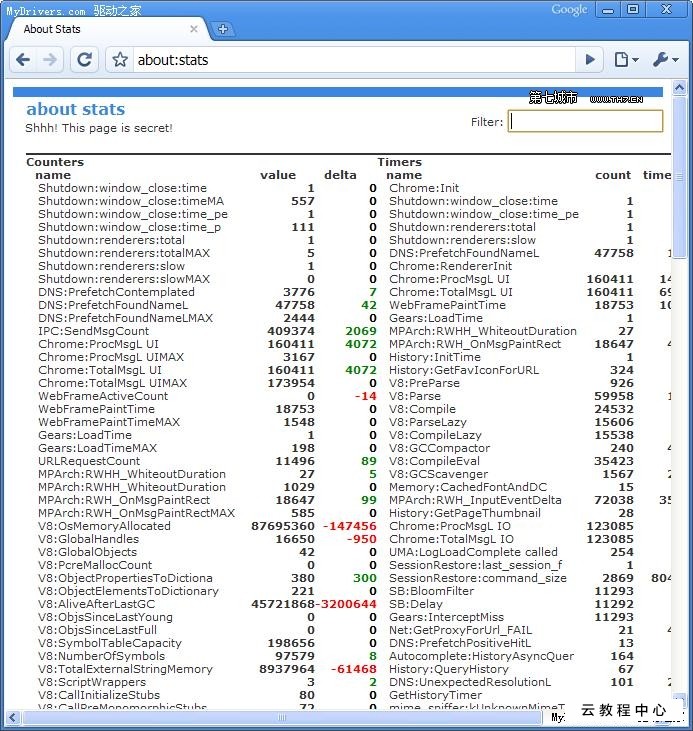Click timer 'SessionRestore:command_size'

pyautogui.click(x=478, y=578)
